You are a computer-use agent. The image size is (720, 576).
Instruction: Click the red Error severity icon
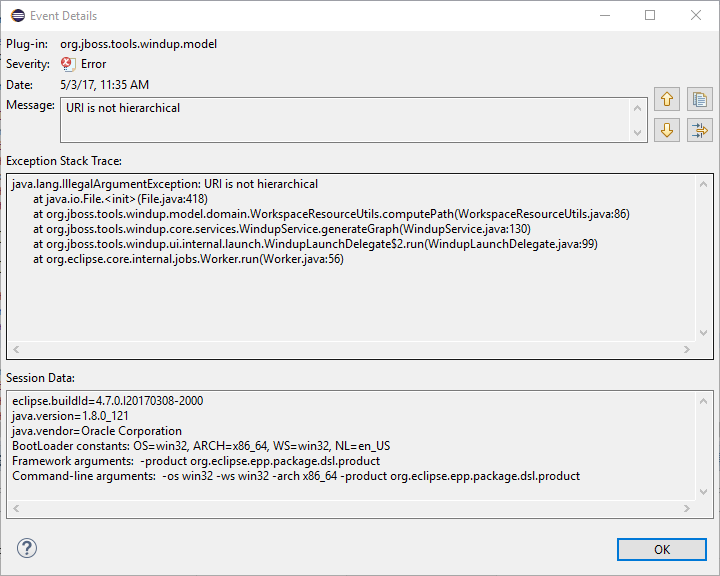click(x=68, y=64)
